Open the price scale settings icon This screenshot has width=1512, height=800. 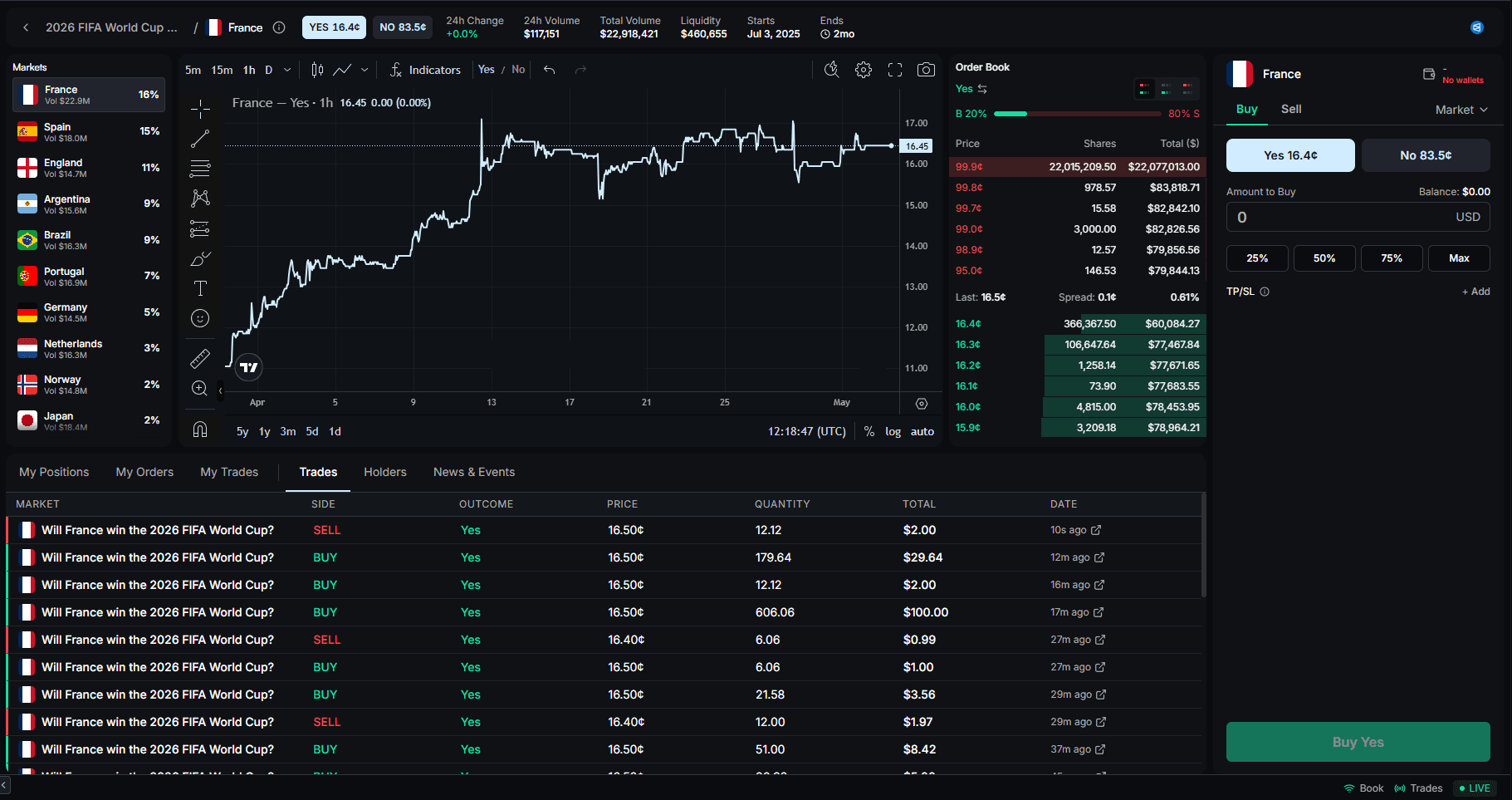click(922, 404)
